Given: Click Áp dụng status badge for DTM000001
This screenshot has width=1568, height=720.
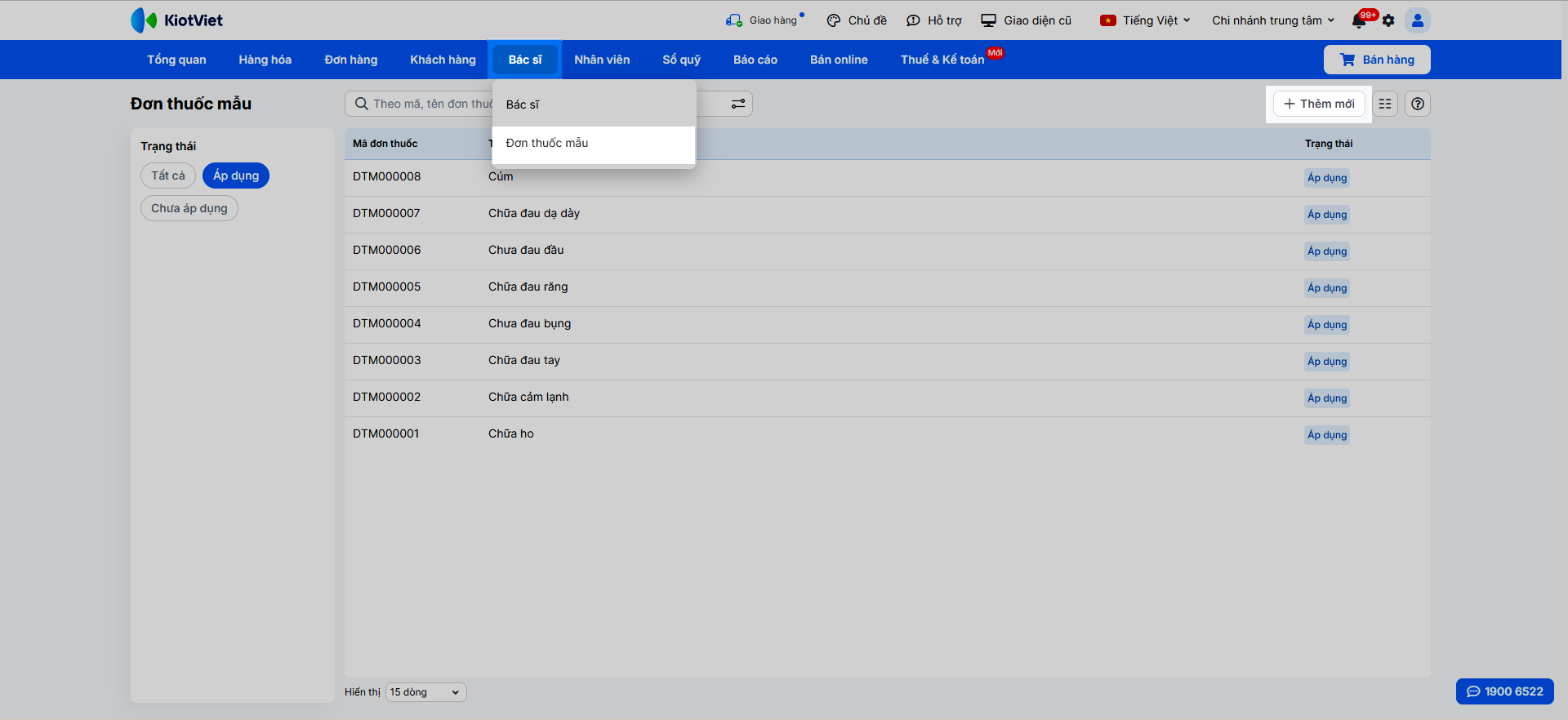Looking at the screenshot, I should pos(1327,435).
